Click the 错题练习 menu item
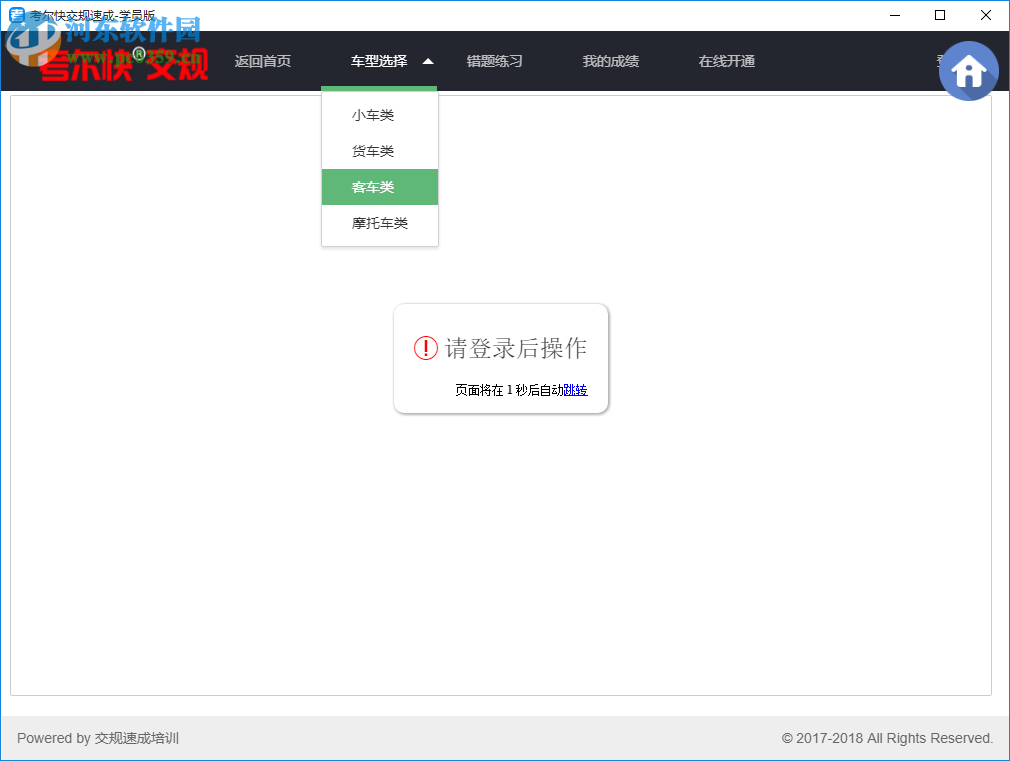Screen dimensions: 1010x761 click(495, 61)
